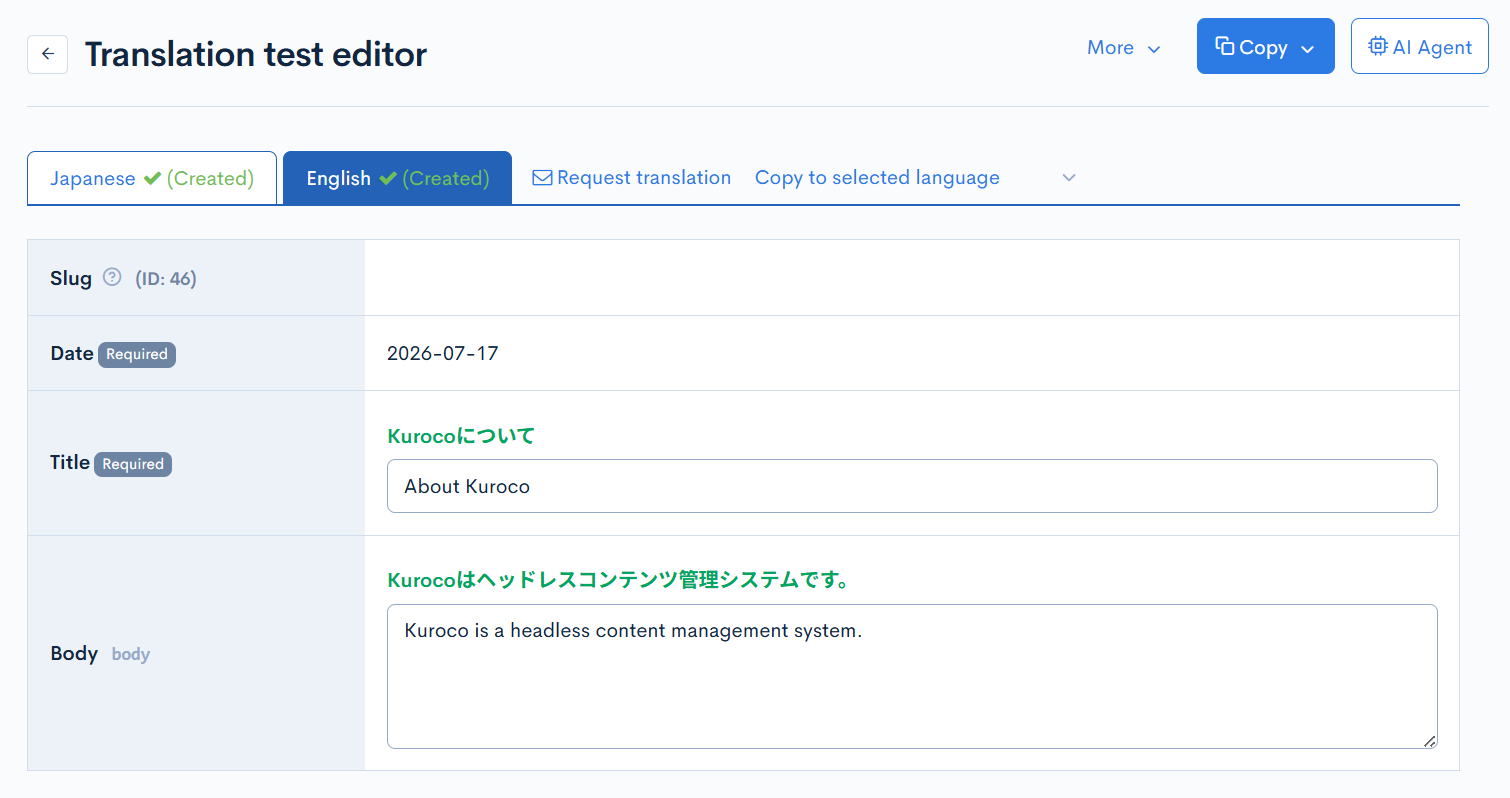1510x798 pixels.
Task: Click the blue Copy button
Action: (1265, 46)
